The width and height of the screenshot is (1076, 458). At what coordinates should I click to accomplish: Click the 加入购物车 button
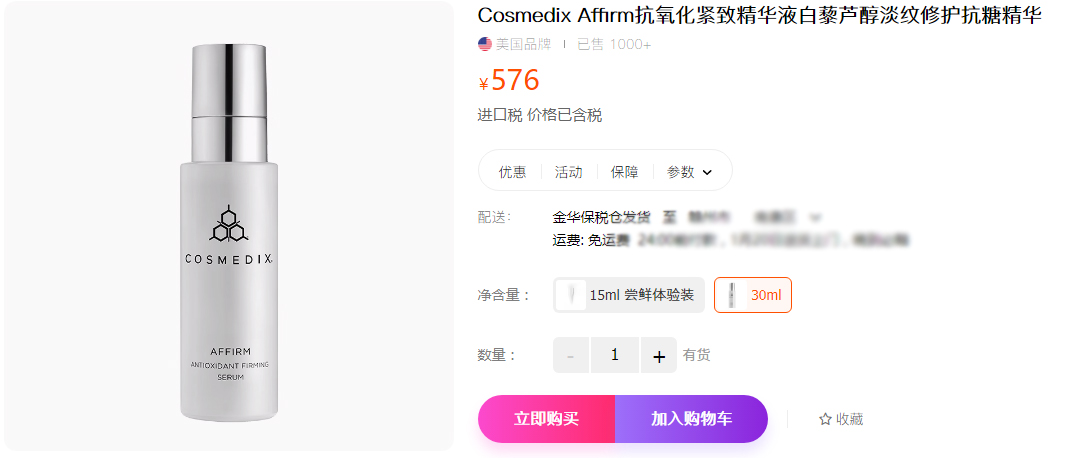click(x=691, y=419)
